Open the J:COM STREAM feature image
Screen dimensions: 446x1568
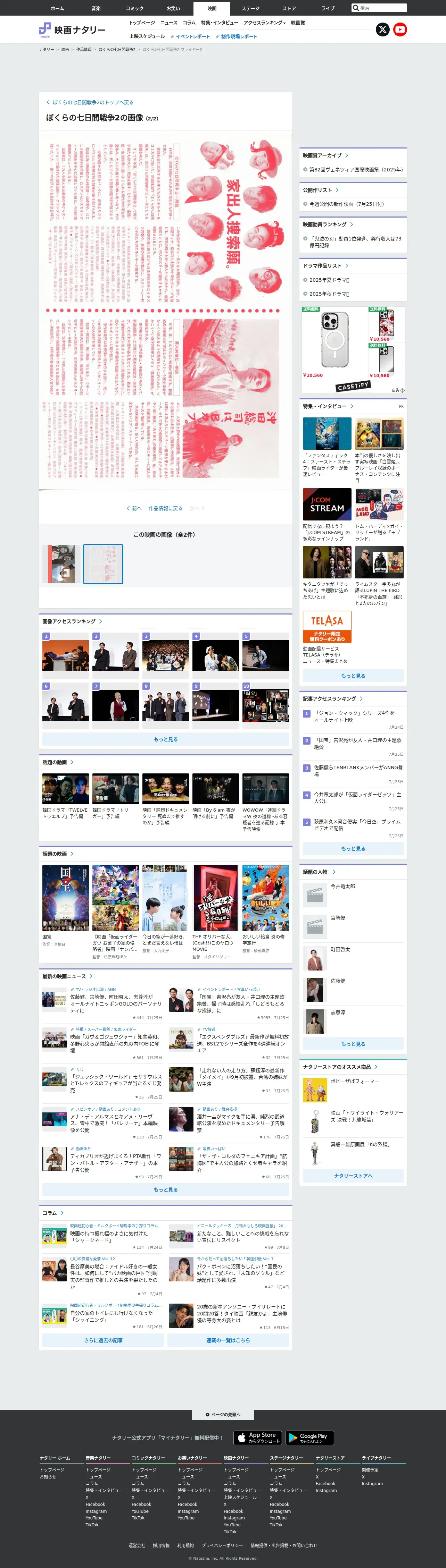click(327, 504)
